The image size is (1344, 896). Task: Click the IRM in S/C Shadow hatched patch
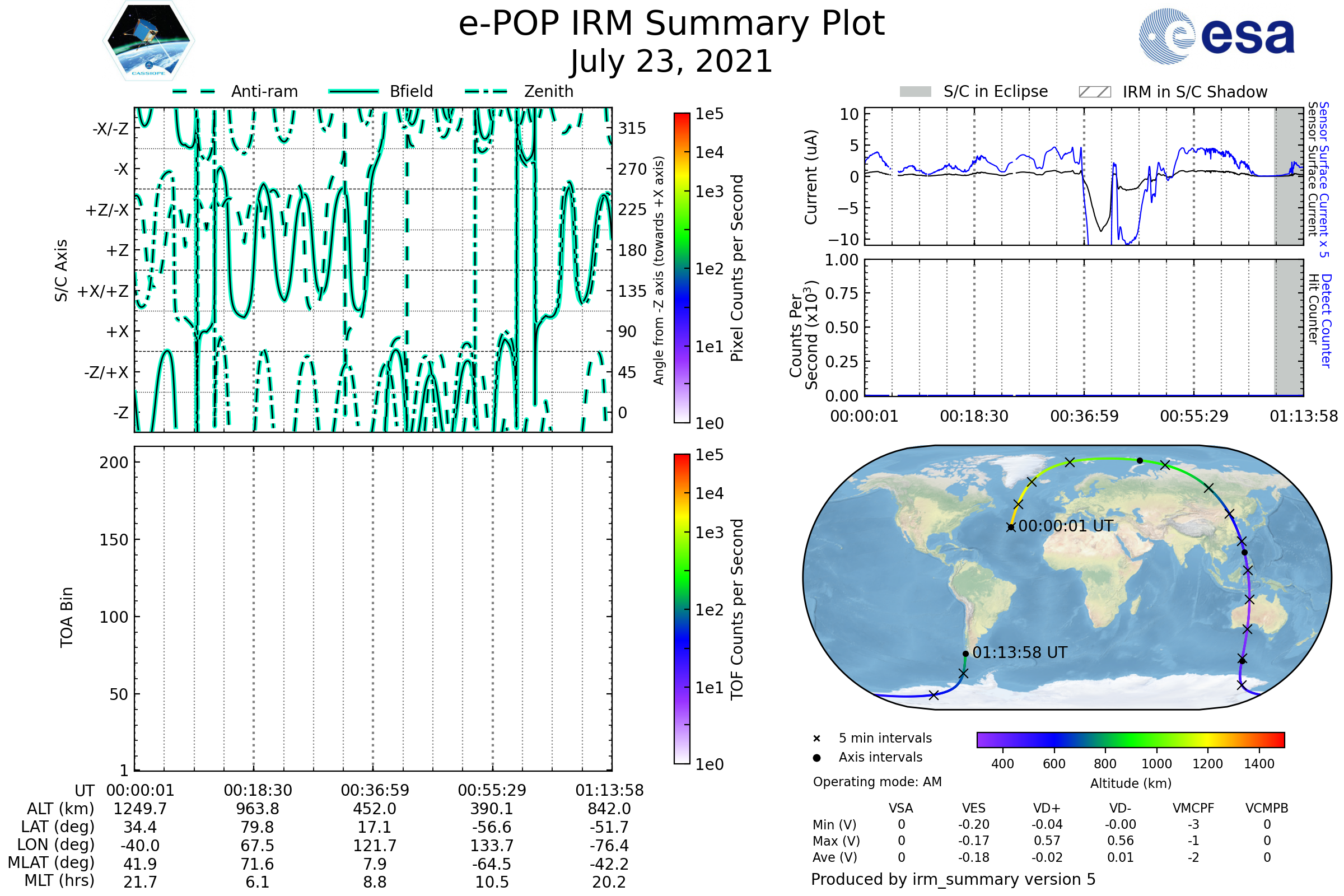pyautogui.click(x=1095, y=92)
